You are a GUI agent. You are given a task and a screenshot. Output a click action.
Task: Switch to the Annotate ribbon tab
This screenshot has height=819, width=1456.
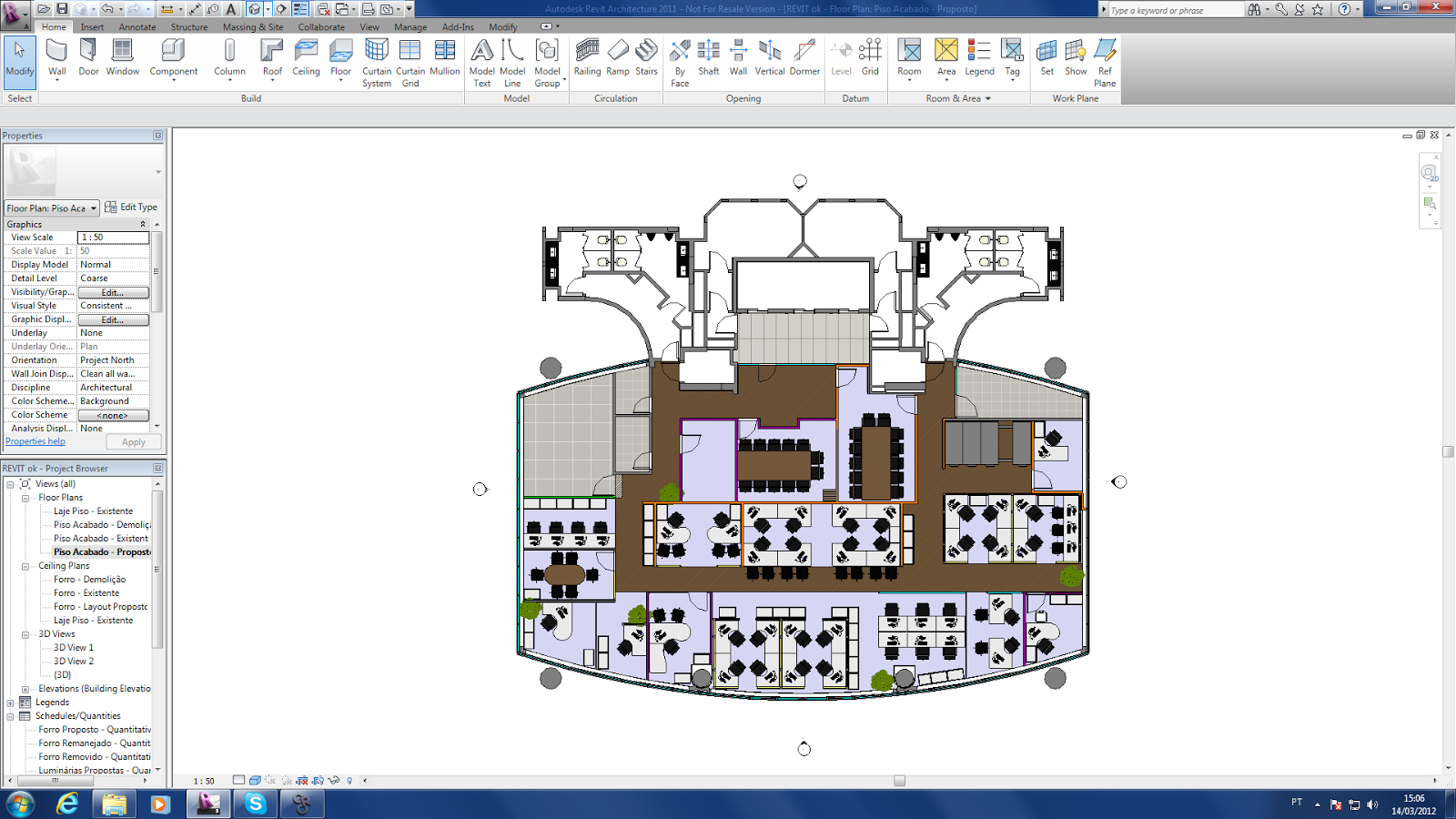[137, 26]
